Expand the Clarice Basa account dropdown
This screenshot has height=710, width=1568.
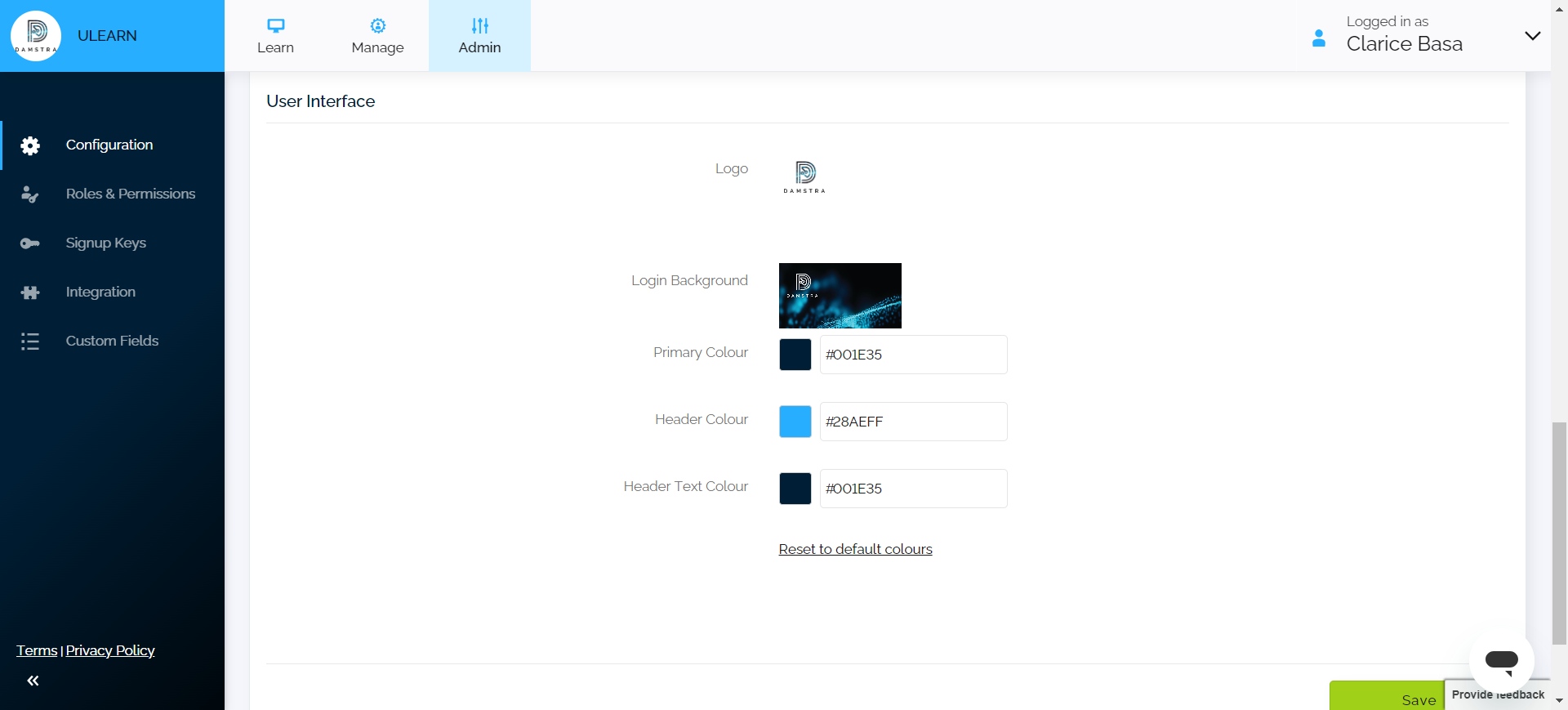coord(1532,36)
